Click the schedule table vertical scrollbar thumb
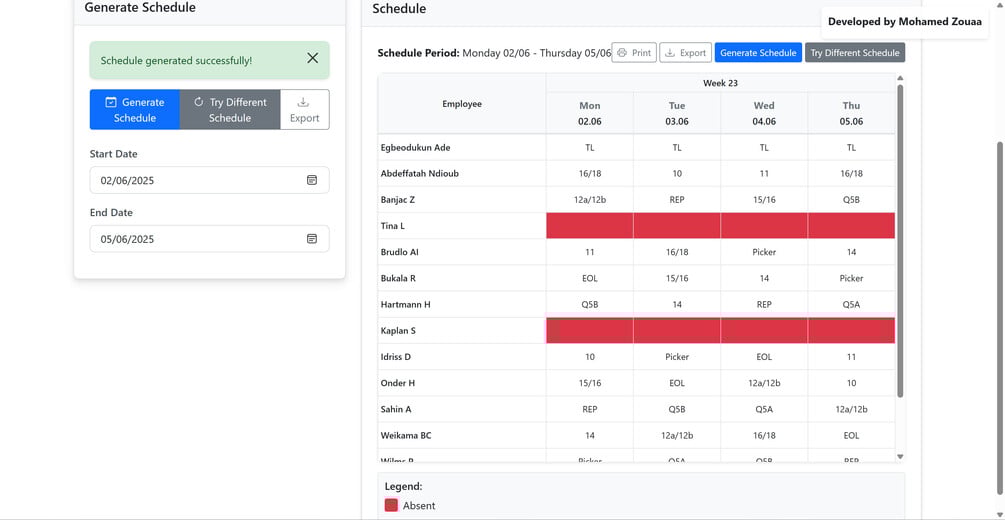 [x=900, y=240]
